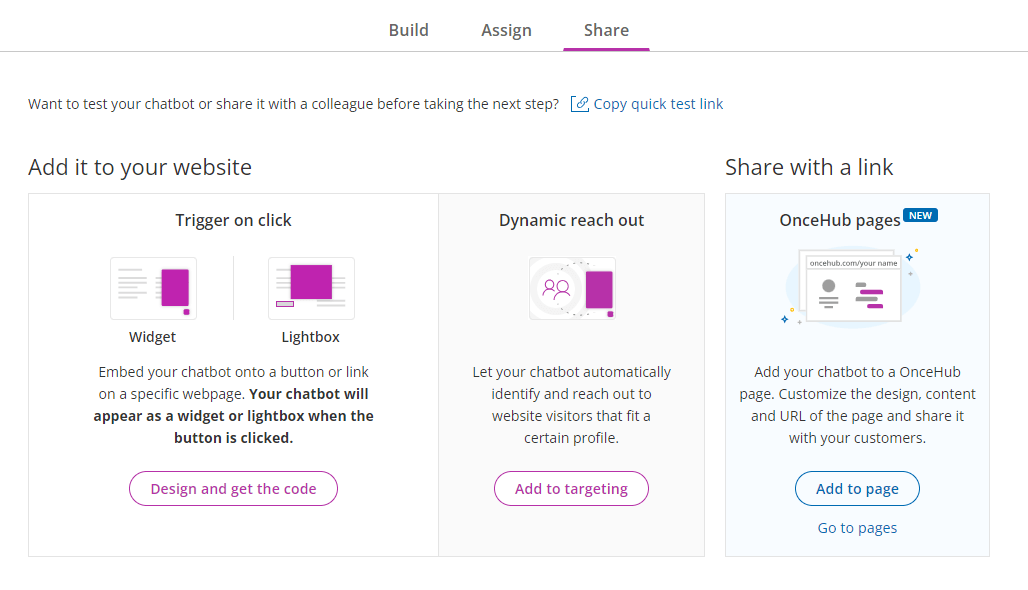This screenshot has height=590, width=1028.
Task: Click the Dynamic reach out heading
Action: (x=572, y=220)
